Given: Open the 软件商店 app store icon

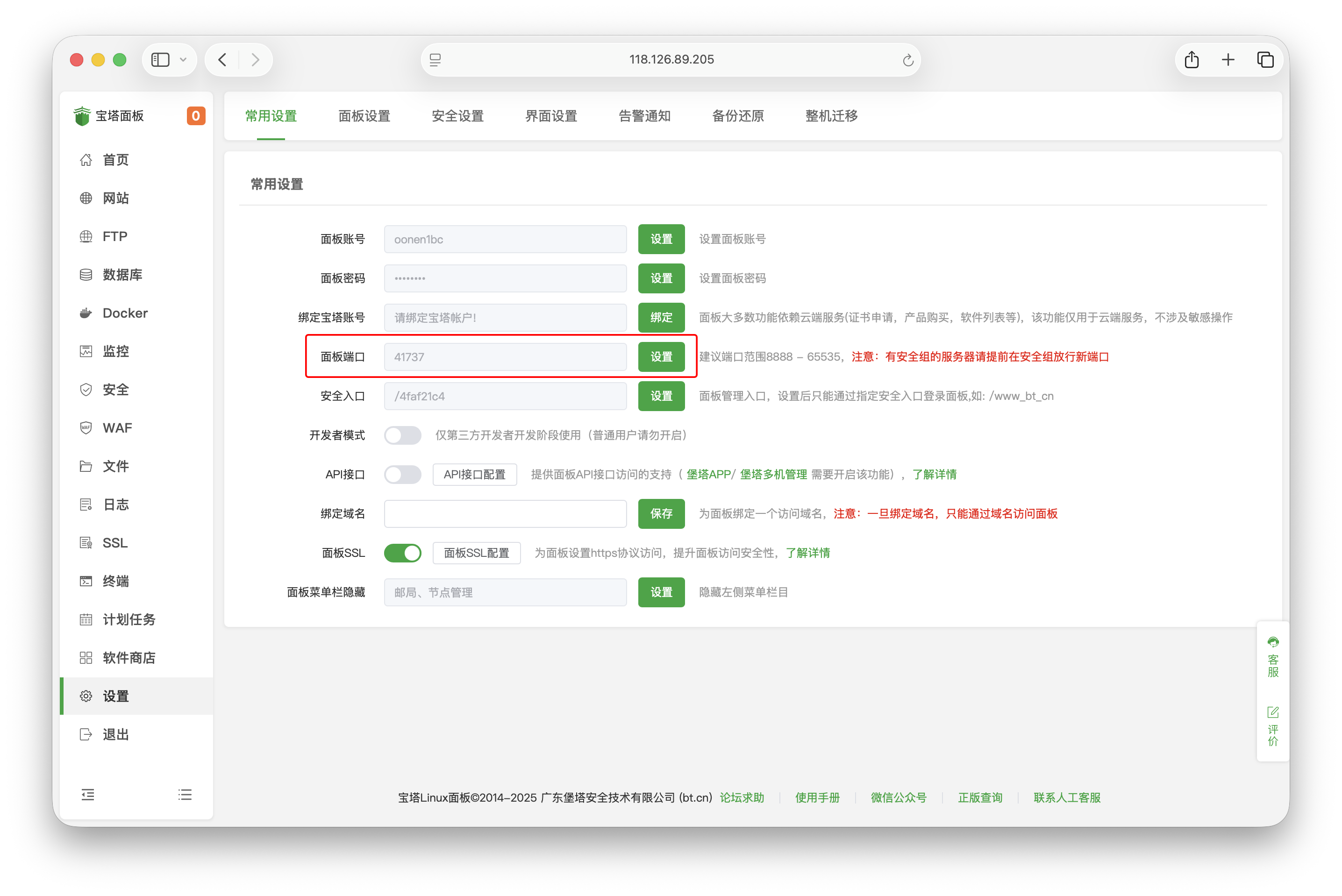Looking at the screenshot, I should (x=128, y=657).
